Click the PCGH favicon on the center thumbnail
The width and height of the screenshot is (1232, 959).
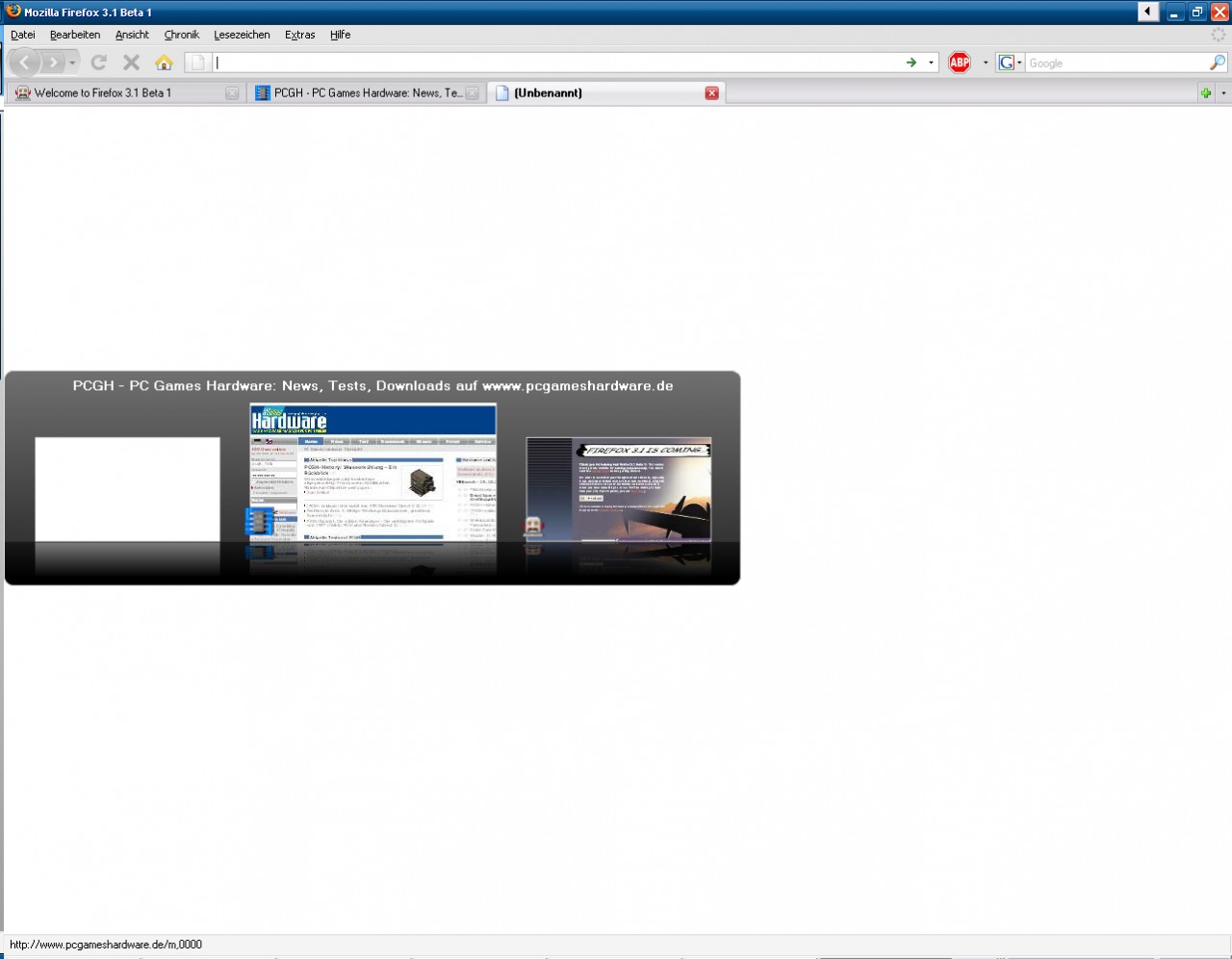pos(260,521)
